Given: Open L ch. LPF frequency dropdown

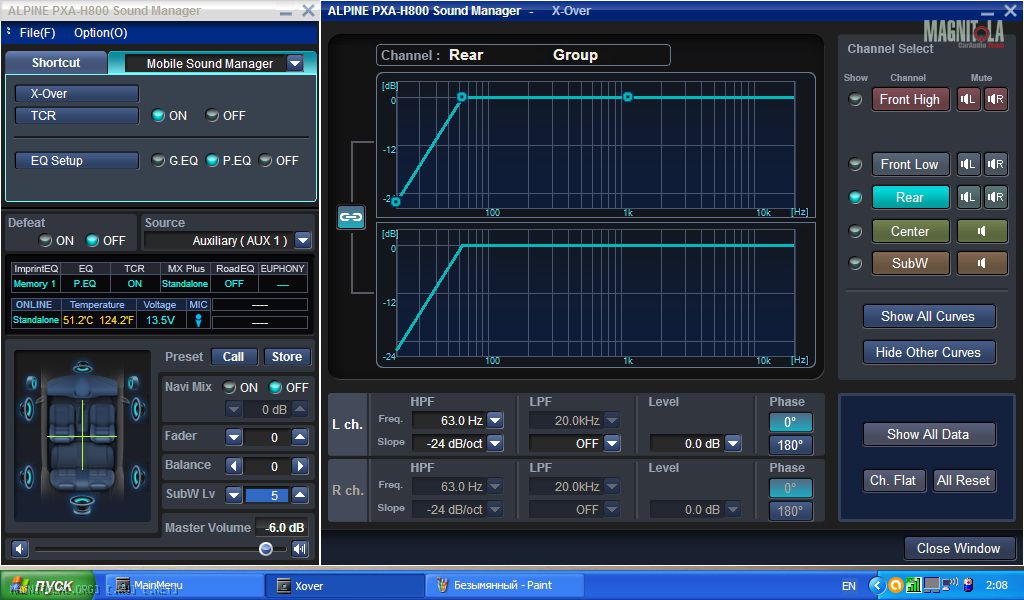Looking at the screenshot, I should pos(612,420).
